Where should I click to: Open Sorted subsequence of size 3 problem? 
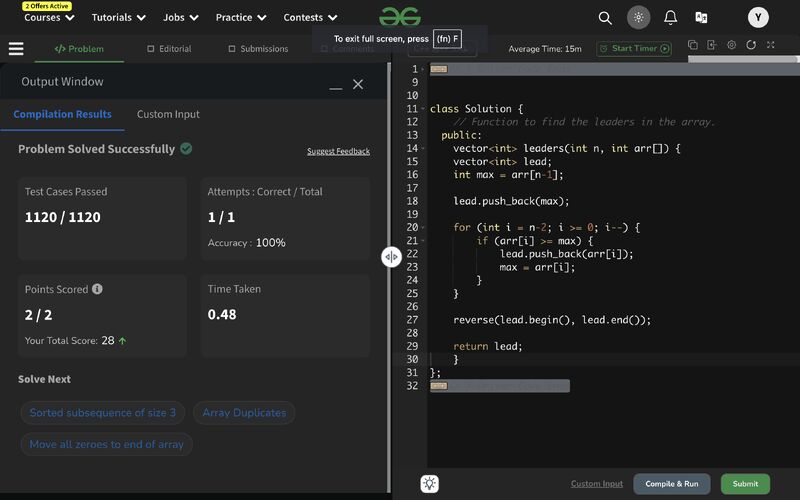(x=103, y=413)
